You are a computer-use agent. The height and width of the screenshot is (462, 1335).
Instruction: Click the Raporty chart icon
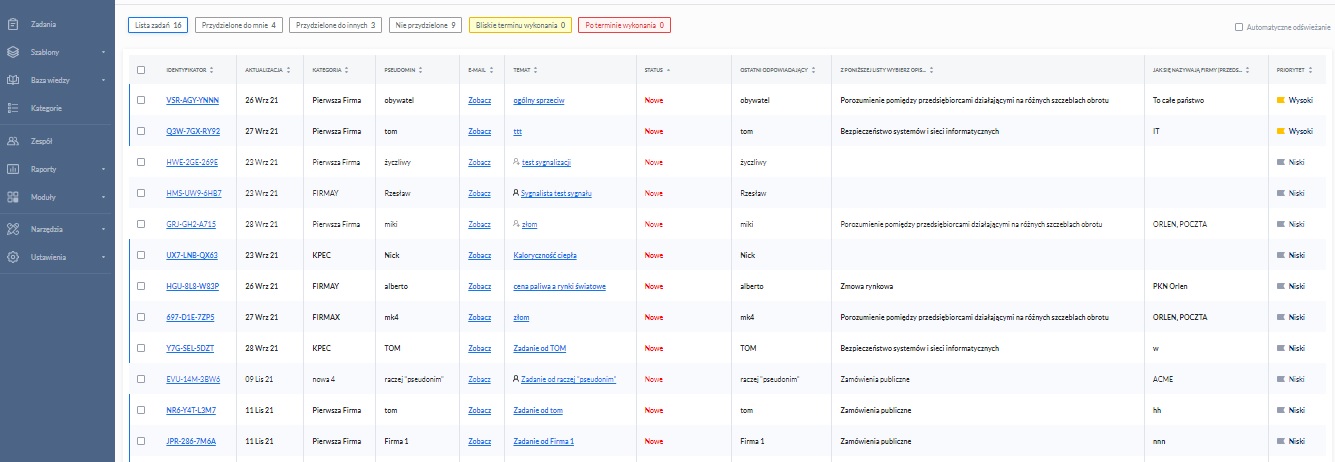click(x=13, y=170)
